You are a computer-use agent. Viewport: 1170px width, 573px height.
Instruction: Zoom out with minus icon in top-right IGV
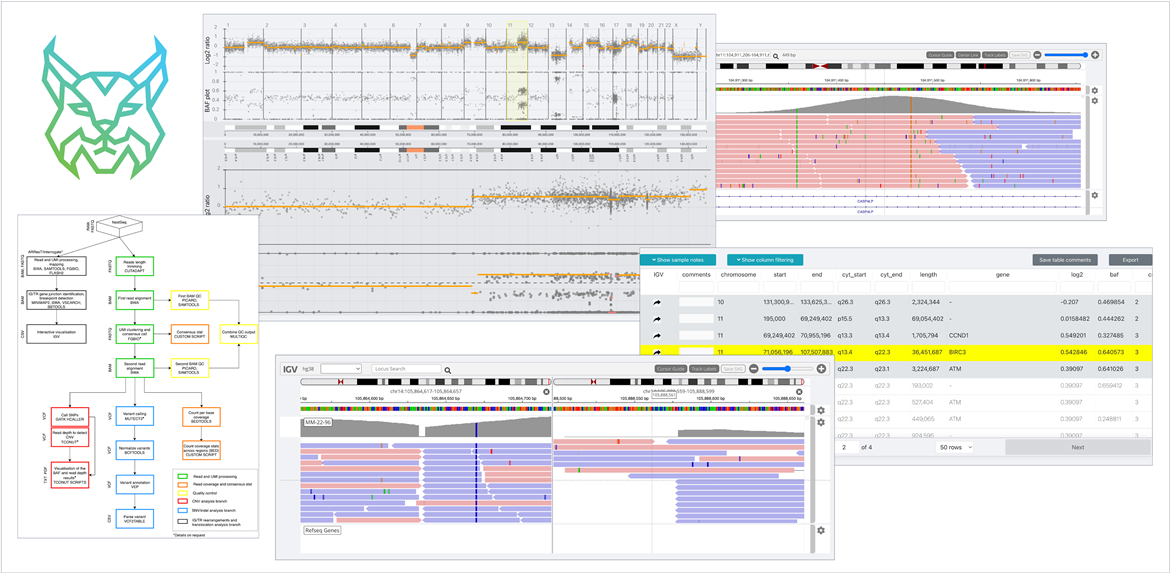[x=1037, y=55]
